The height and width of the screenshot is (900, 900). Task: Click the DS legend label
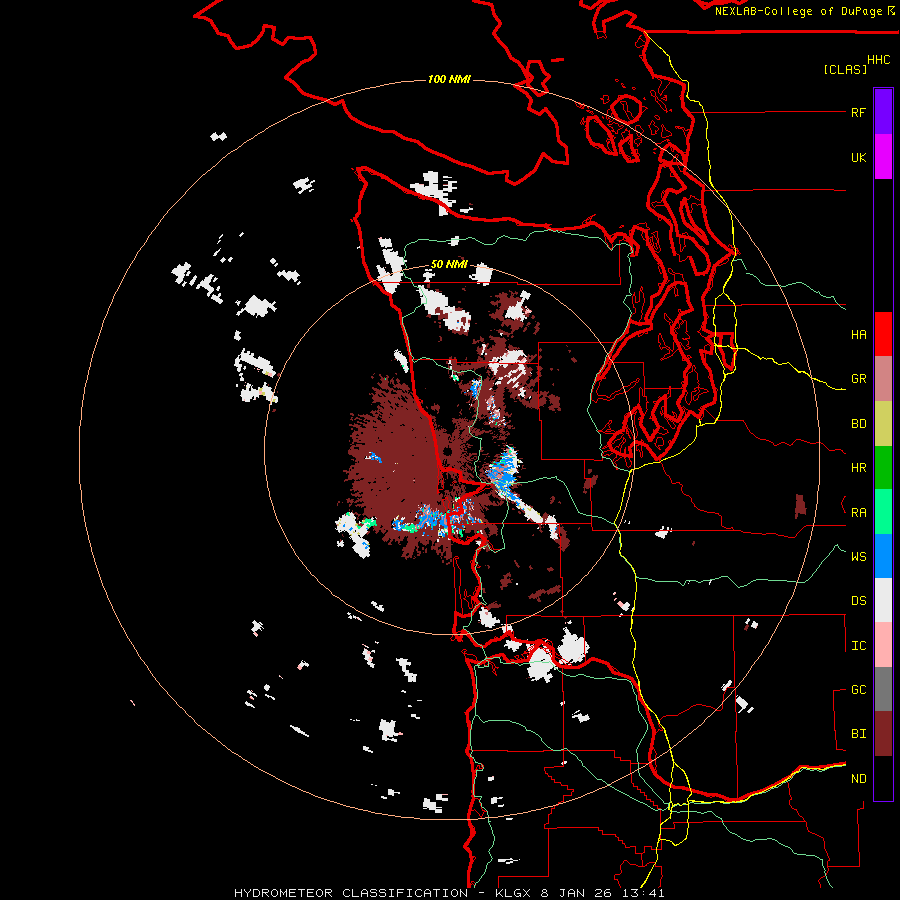pos(858,601)
